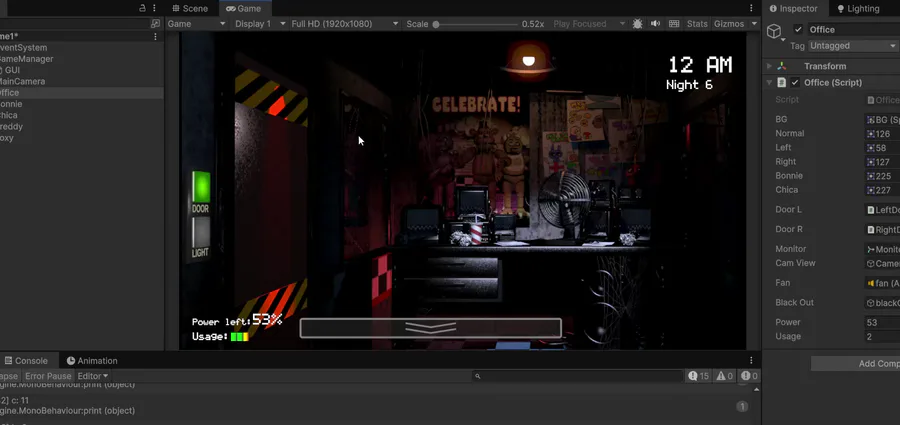Open the Full HD resolution dropdown
This screenshot has height=425, width=900.
coord(345,24)
